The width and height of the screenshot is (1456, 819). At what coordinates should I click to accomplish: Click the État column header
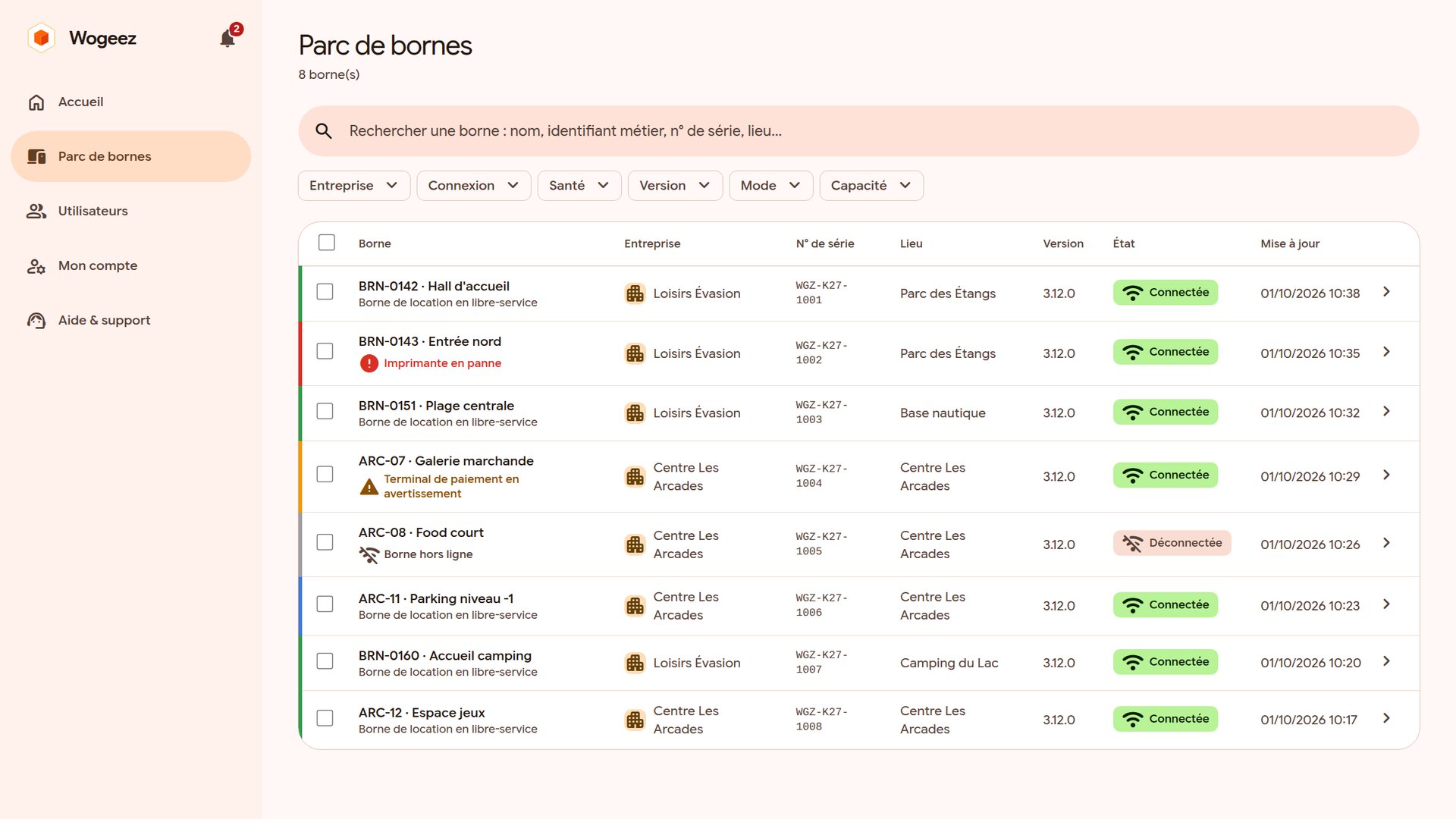pyautogui.click(x=1124, y=243)
